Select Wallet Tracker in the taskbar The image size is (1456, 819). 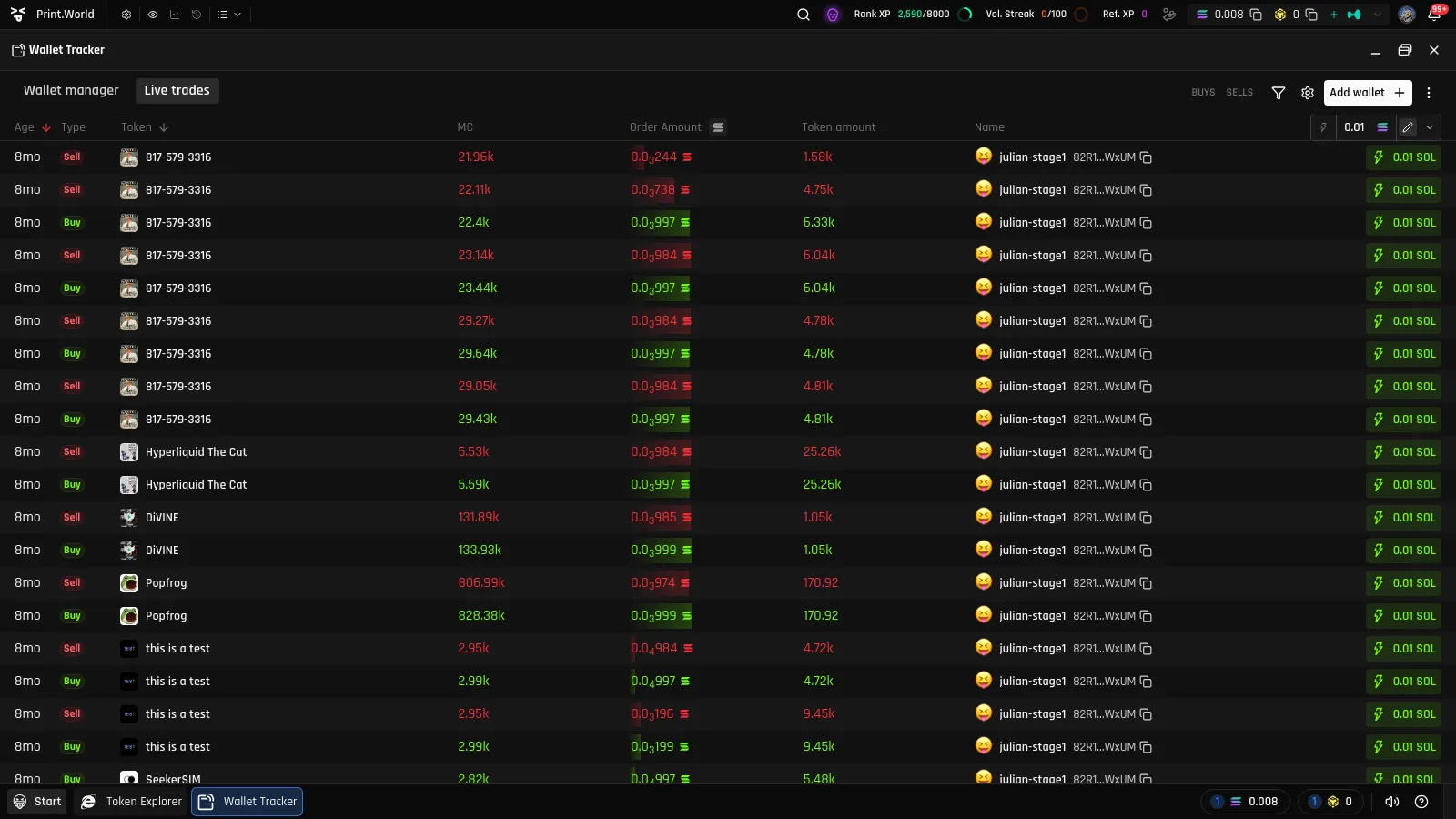(x=247, y=802)
